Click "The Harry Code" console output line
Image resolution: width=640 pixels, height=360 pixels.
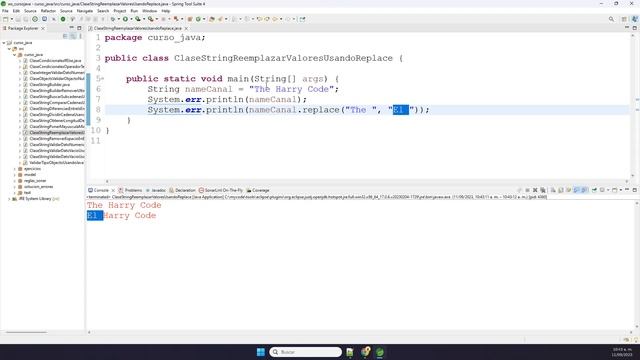(124, 205)
